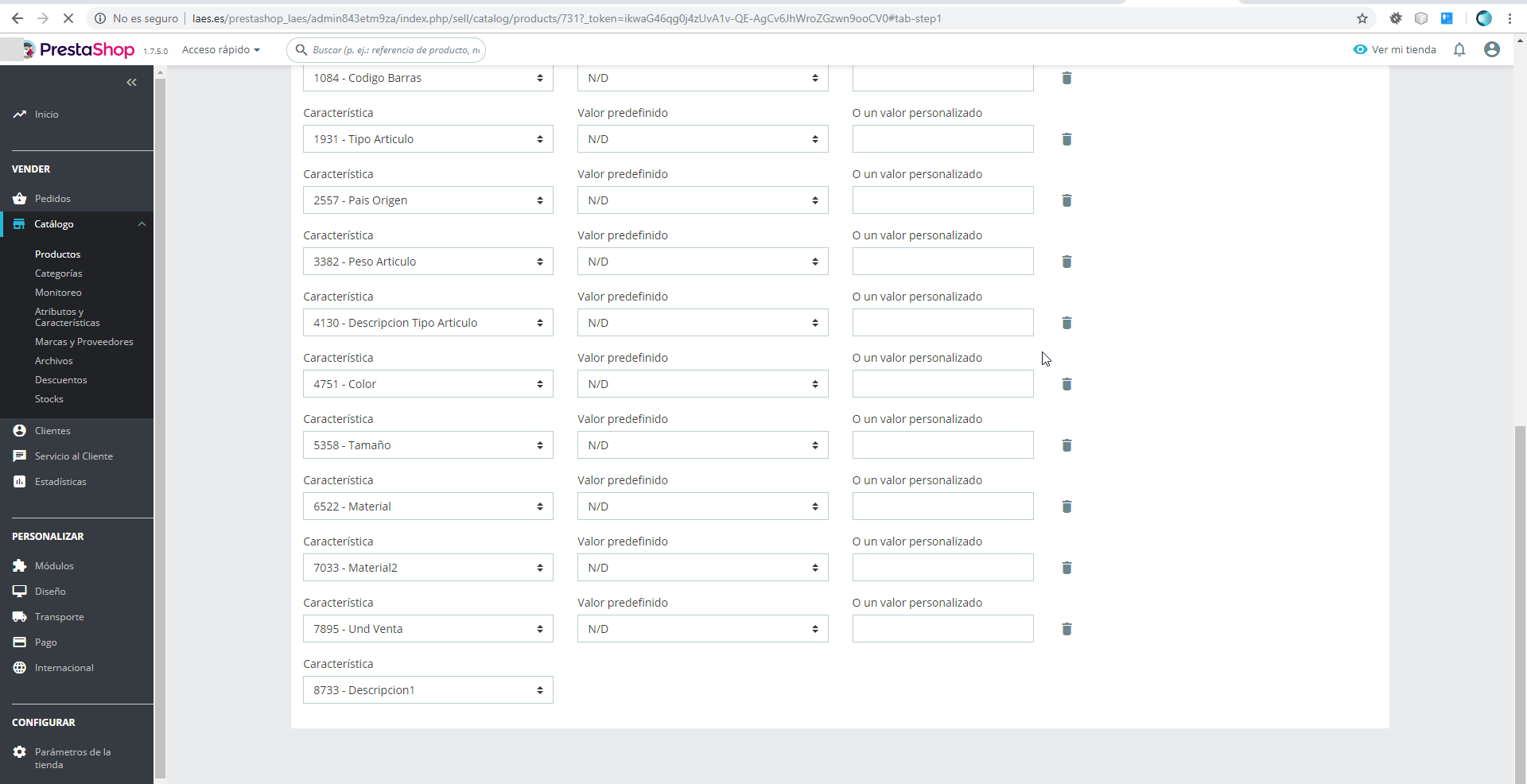Delete the "4751 - Color" característica row
This screenshot has width=1527, height=784.
(x=1067, y=384)
